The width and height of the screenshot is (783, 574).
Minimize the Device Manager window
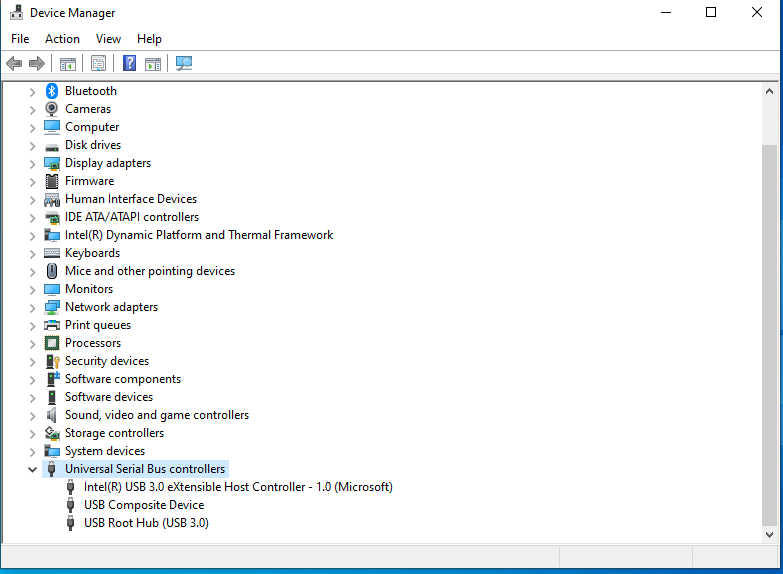tap(666, 12)
